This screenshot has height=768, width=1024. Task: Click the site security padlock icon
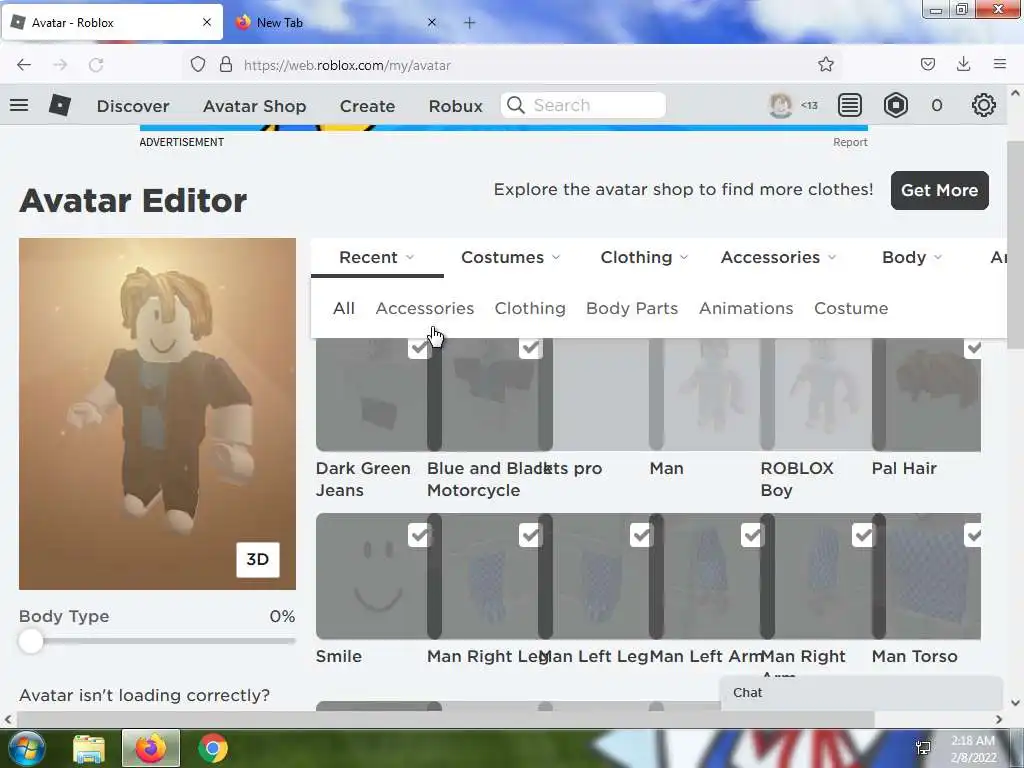click(226, 64)
